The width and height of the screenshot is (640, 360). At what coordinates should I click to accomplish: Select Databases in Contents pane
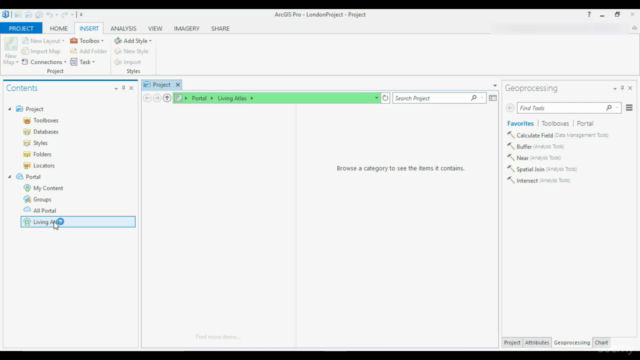click(46, 132)
